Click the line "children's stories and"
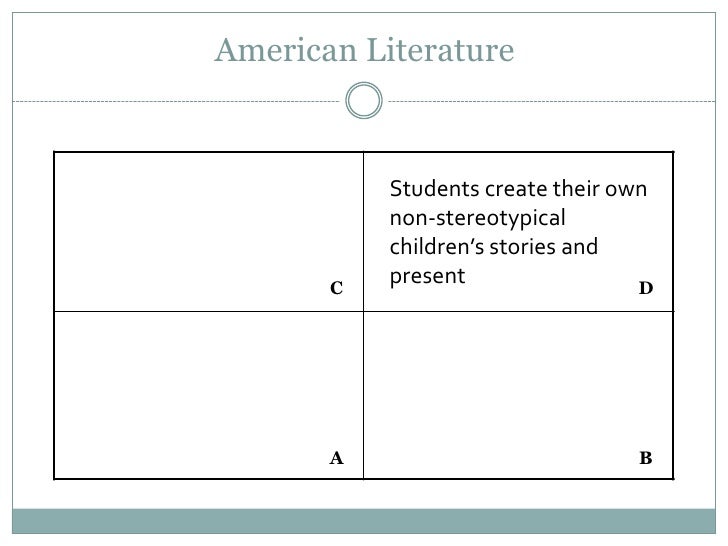Screen dimensions: 728x546 tap(493, 246)
